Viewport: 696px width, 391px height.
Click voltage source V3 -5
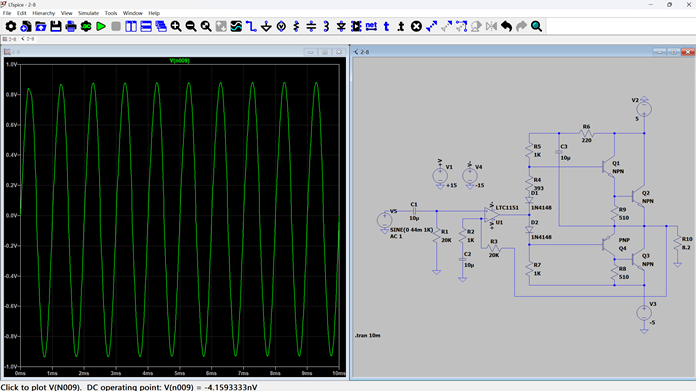coord(644,313)
